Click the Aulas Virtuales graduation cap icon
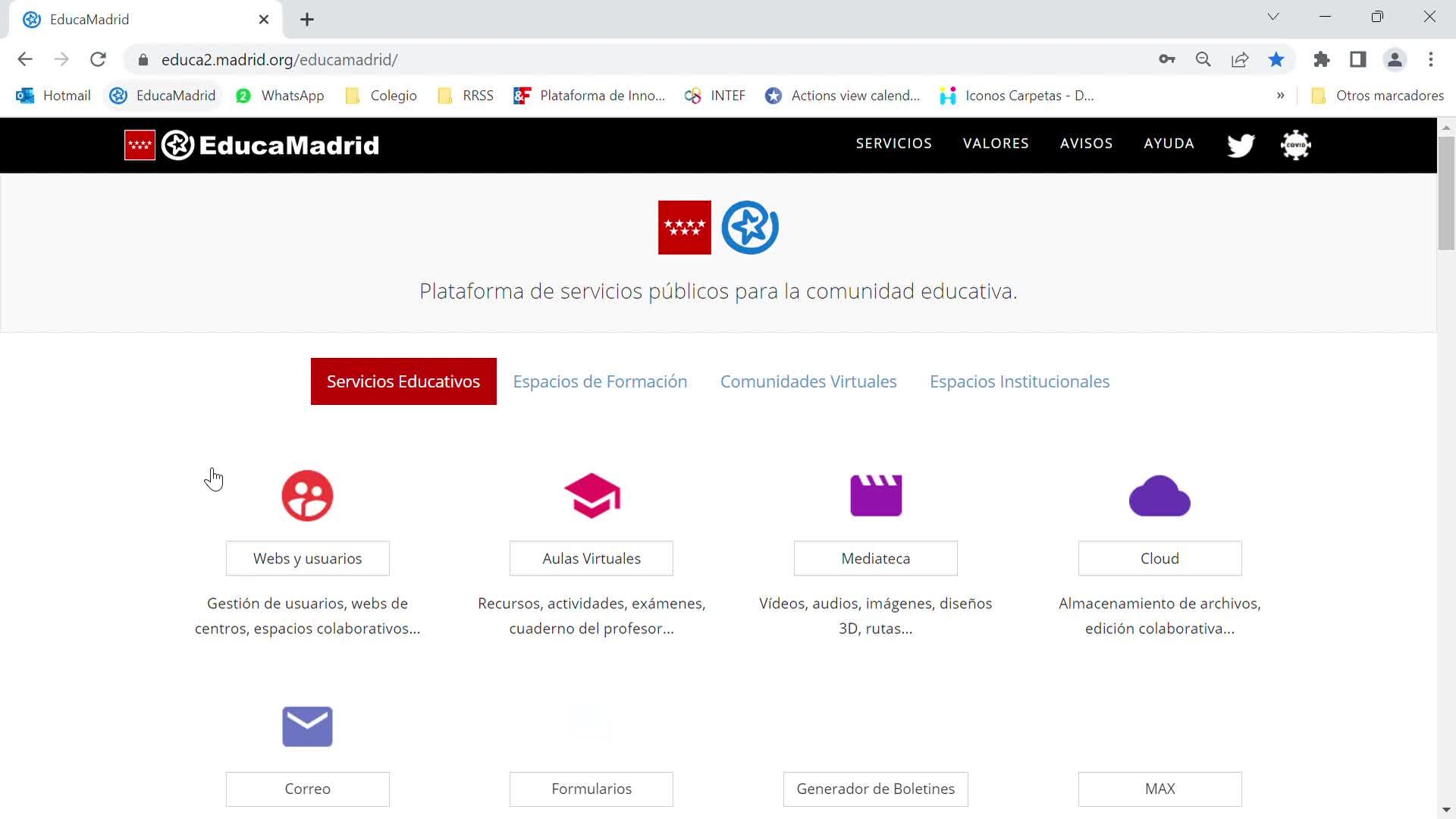Screen dimensions: 1456x819 point(591,496)
